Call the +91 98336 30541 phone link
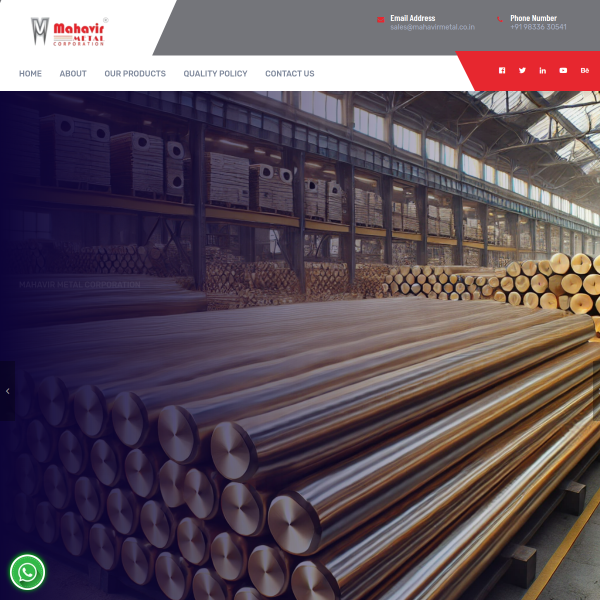This screenshot has width=600, height=600. click(x=538, y=27)
